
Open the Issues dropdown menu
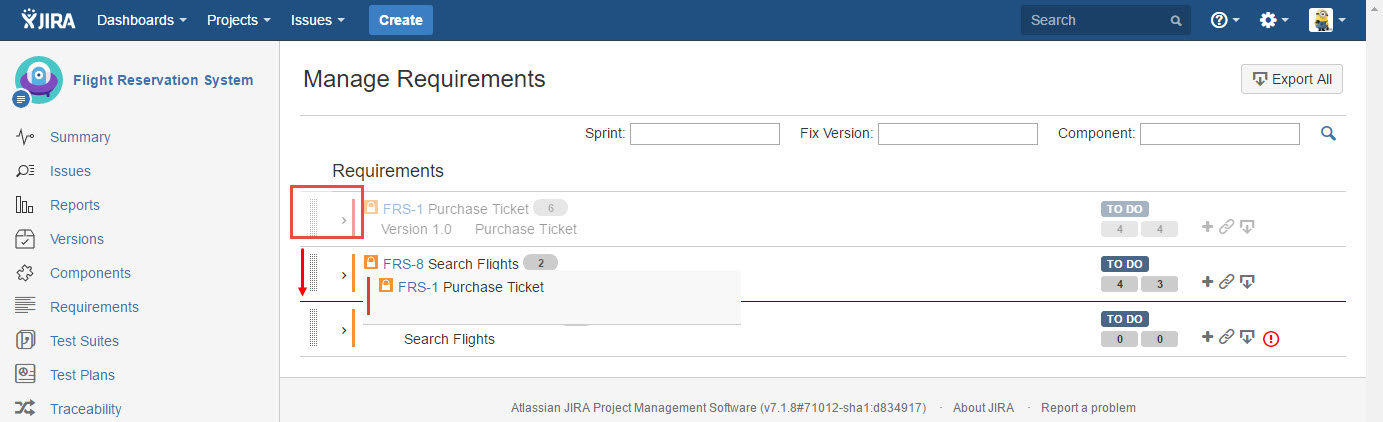[318, 20]
